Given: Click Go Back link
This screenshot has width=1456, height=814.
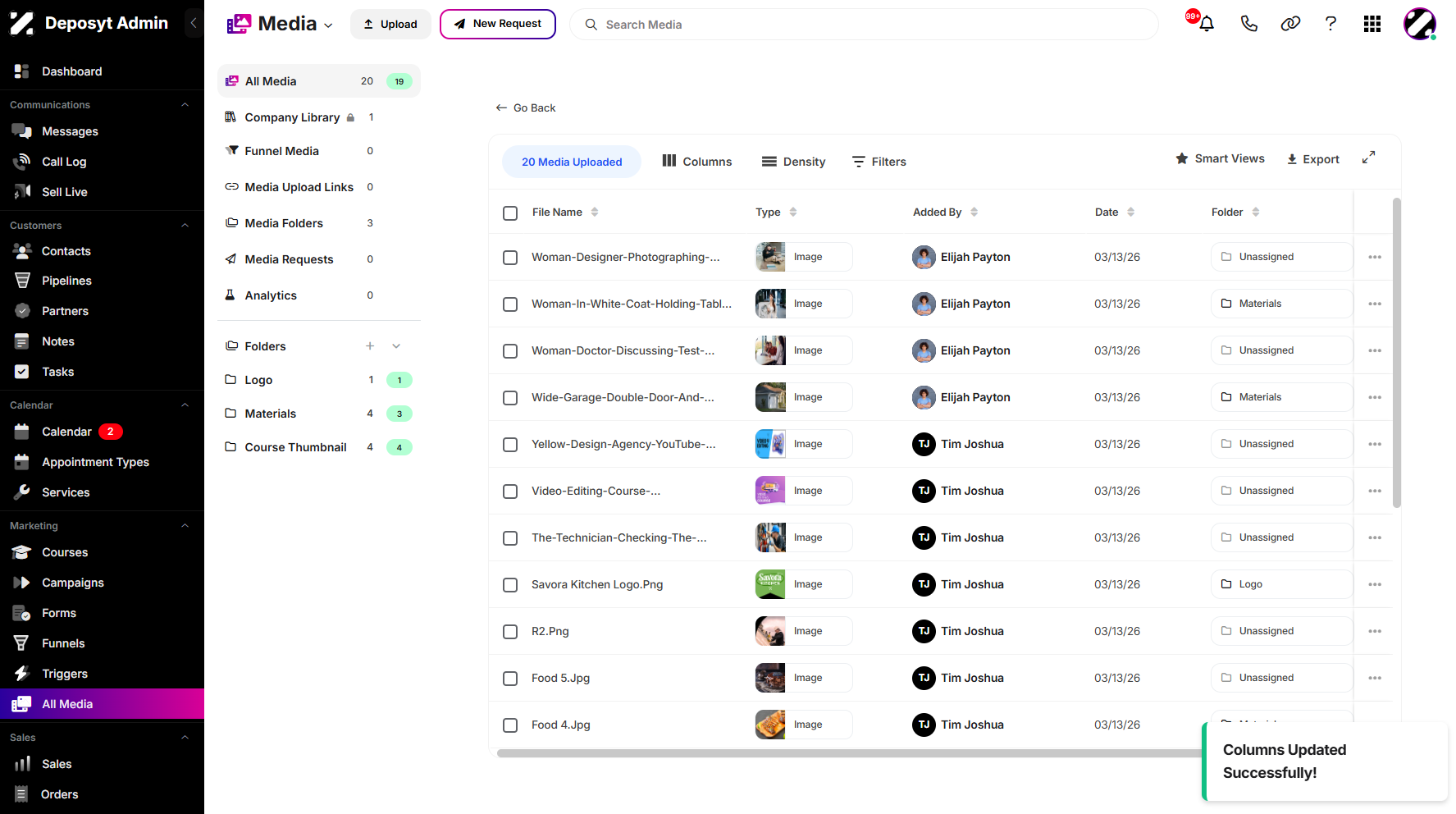Looking at the screenshot, I should pyautogui.click(x=526, y=107).
